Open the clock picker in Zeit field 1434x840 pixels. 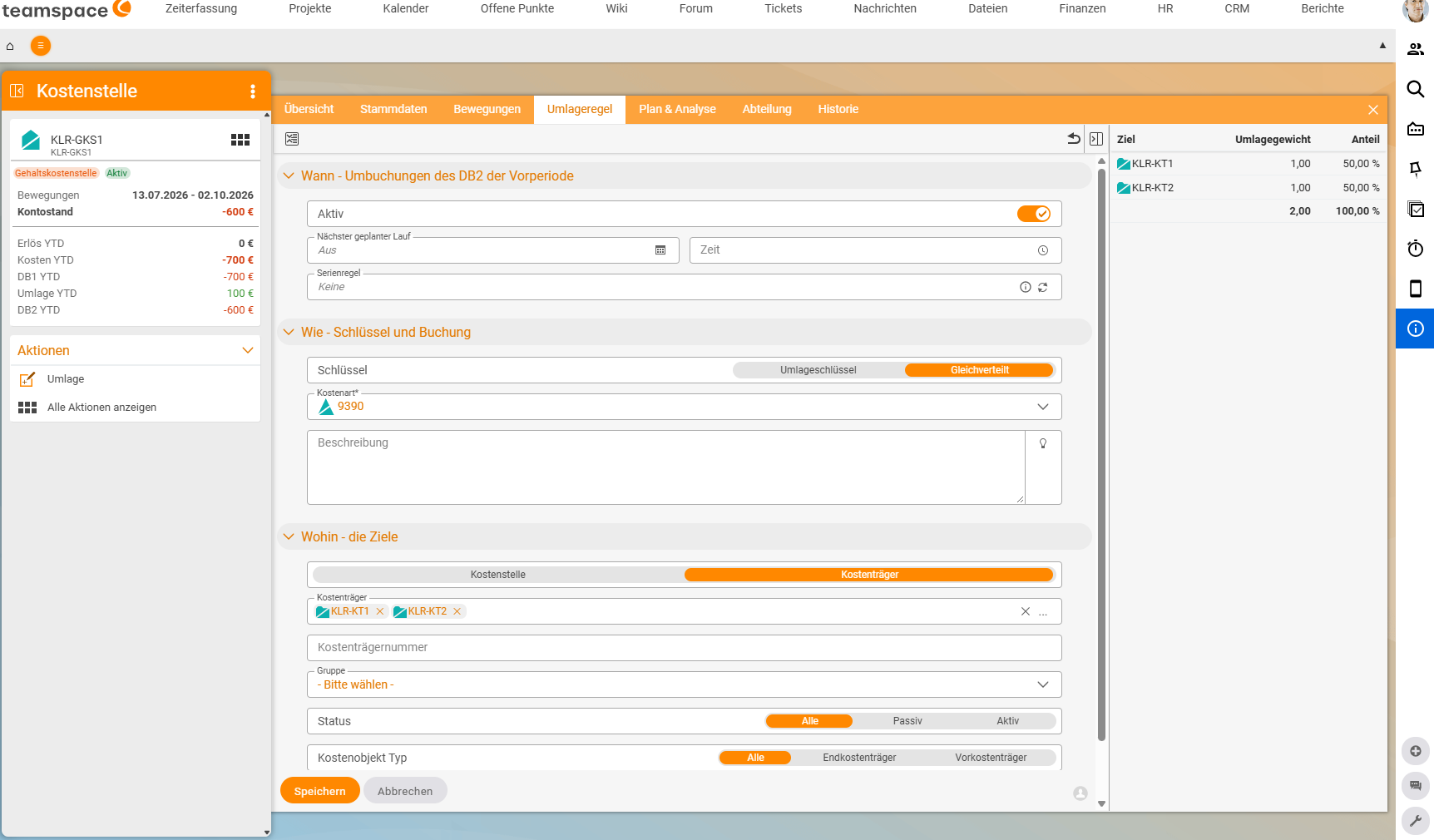tap(1043, 250)
